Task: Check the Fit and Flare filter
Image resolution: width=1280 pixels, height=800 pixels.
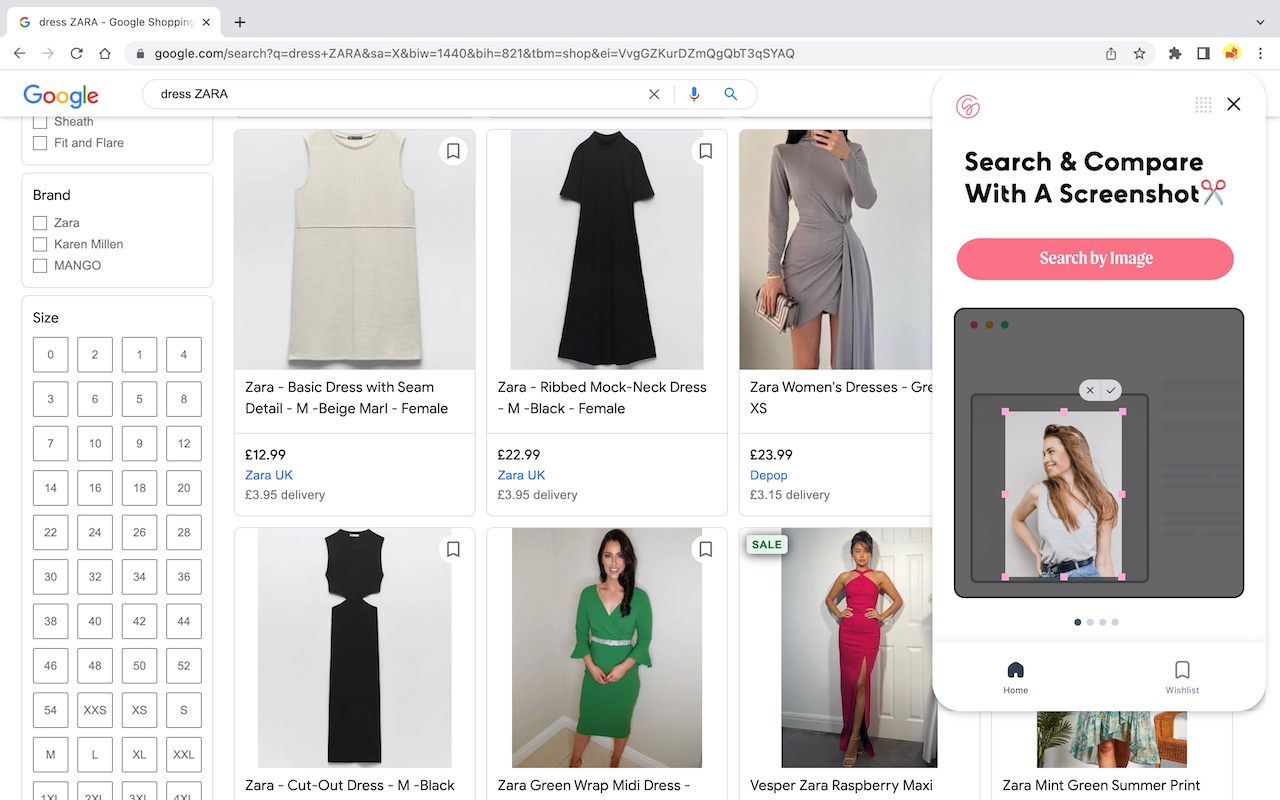Action: pos(40,143)
